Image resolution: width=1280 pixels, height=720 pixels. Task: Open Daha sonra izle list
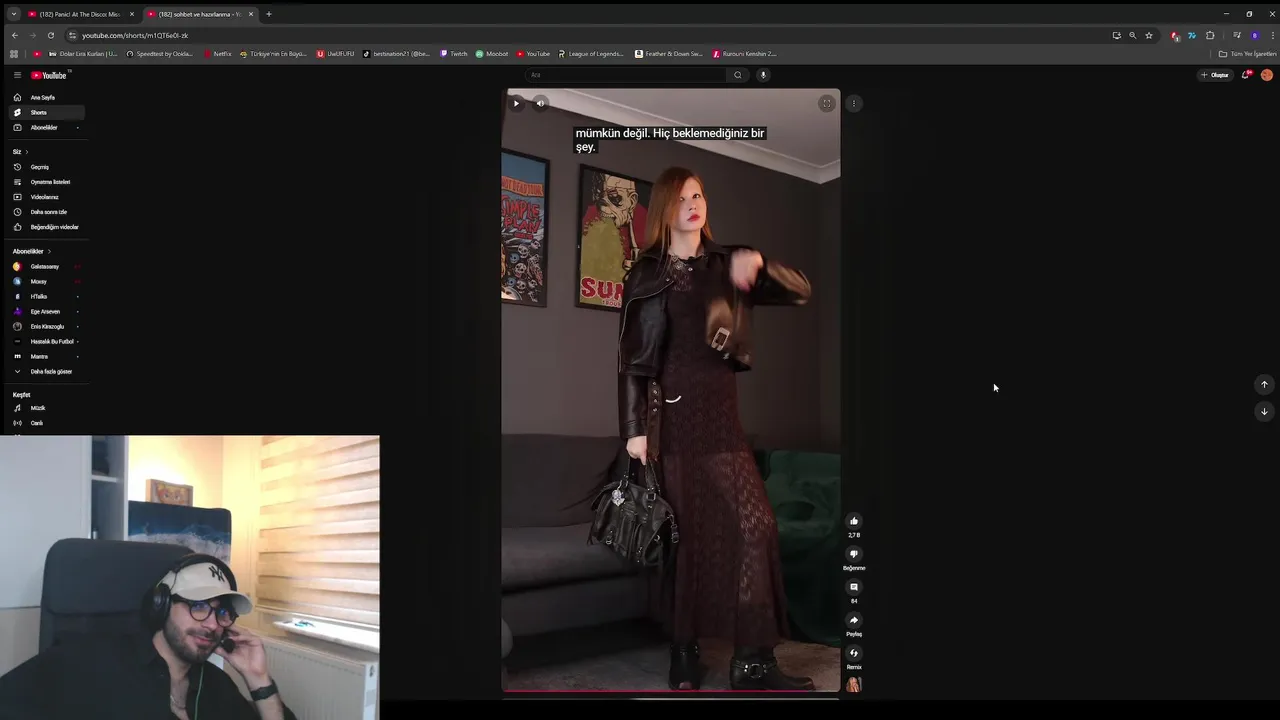coord(47,212)
